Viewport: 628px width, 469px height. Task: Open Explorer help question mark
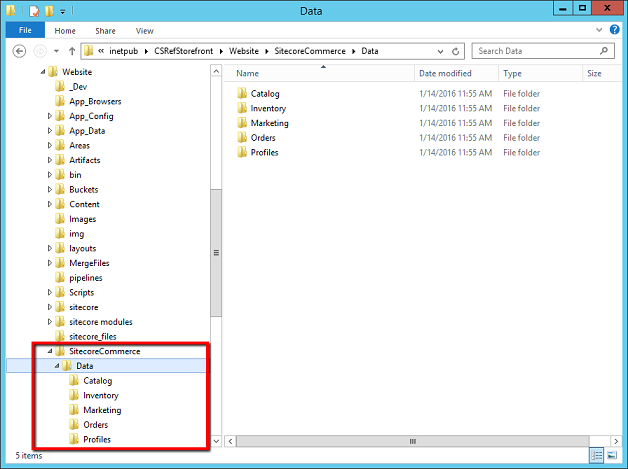click(614, 30)
